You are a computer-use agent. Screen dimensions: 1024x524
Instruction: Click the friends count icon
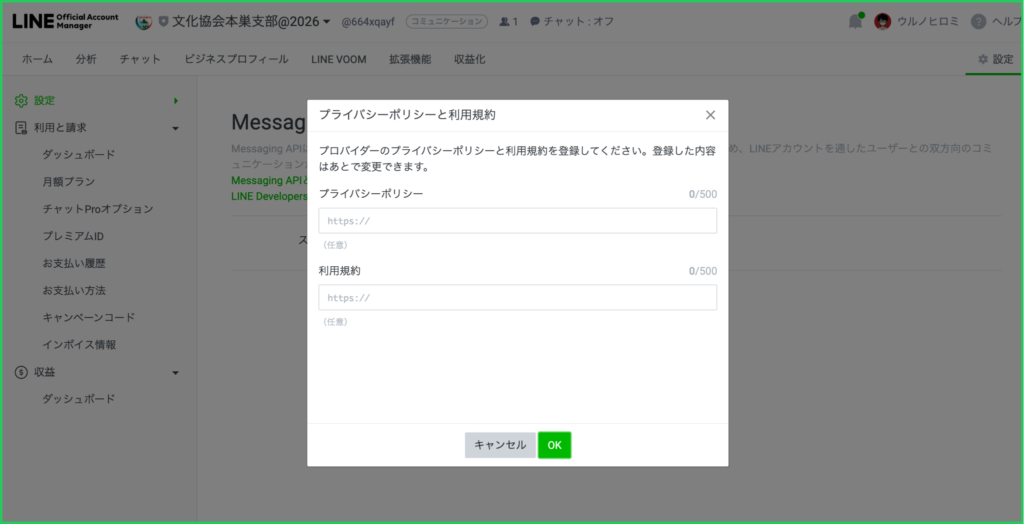tap(504, 22)
